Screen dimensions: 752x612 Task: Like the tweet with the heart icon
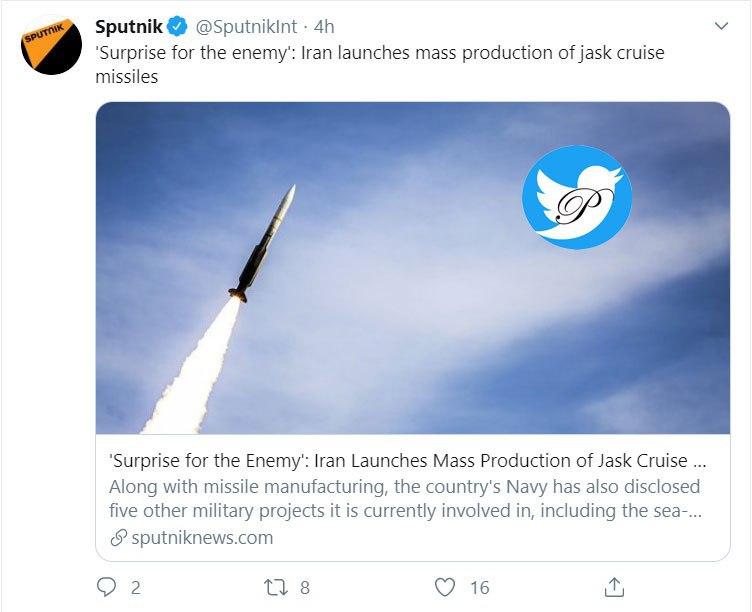446,587
